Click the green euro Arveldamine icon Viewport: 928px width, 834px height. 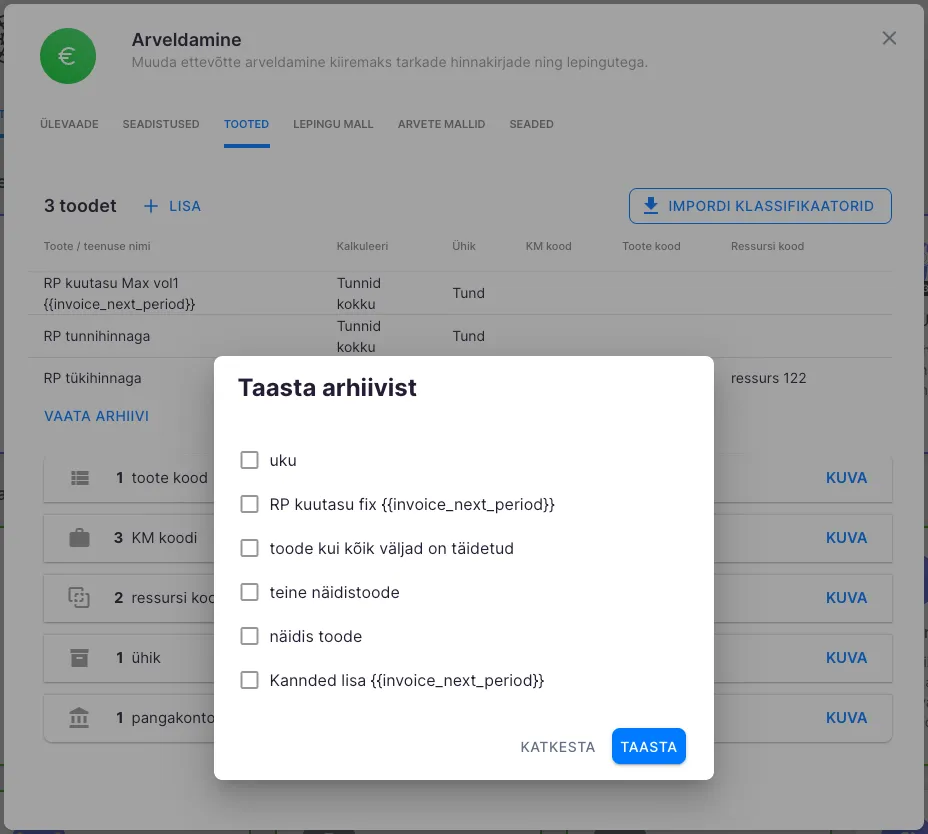[x=67, y=56]
